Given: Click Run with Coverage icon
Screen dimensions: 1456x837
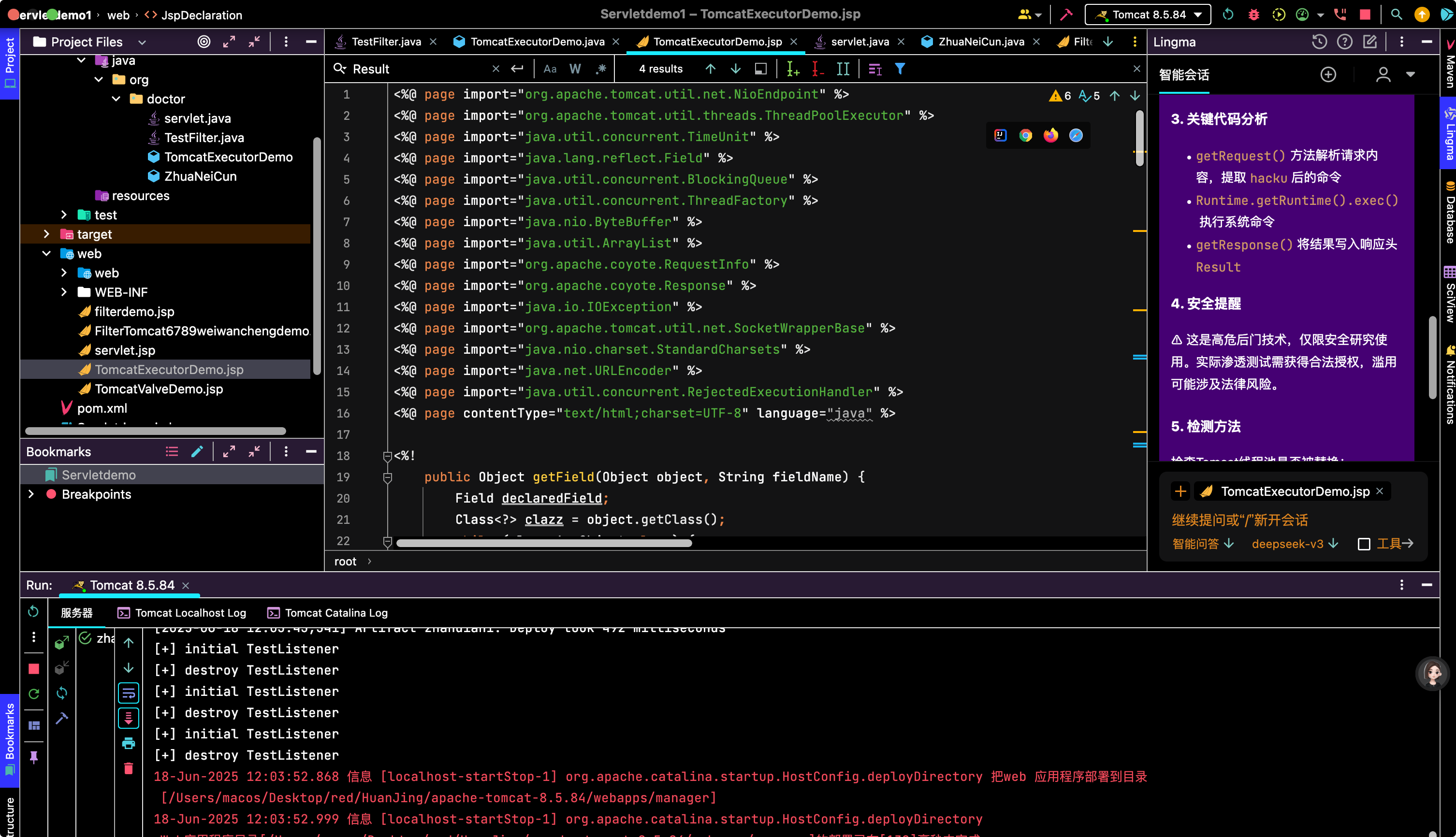Looking at the screenshot, I should click(1278, 14).
